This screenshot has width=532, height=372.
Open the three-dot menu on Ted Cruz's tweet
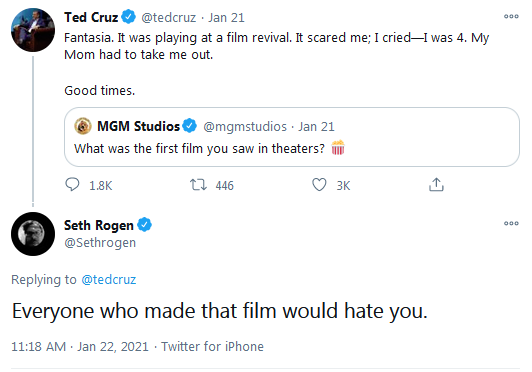tap(511, 16)
